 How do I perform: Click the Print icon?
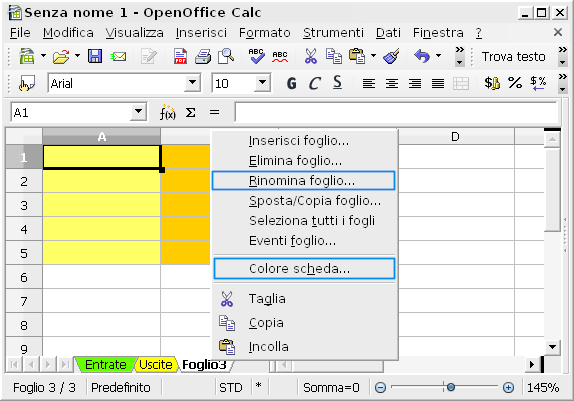[x=203, y=56]
